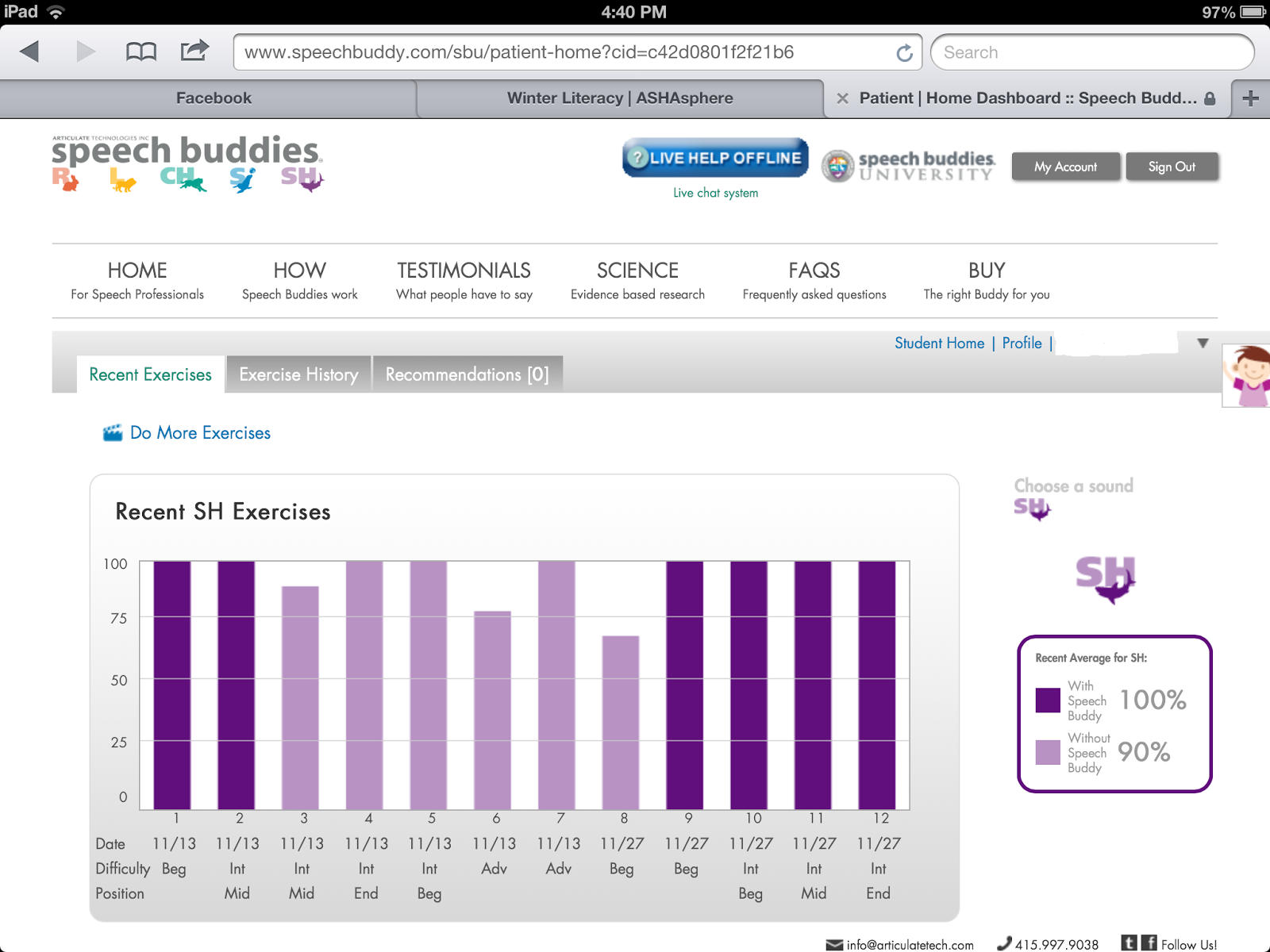Click the Speech Buddies logo
The width and height of the screenshot is (1270, 952).
(187, 164)
